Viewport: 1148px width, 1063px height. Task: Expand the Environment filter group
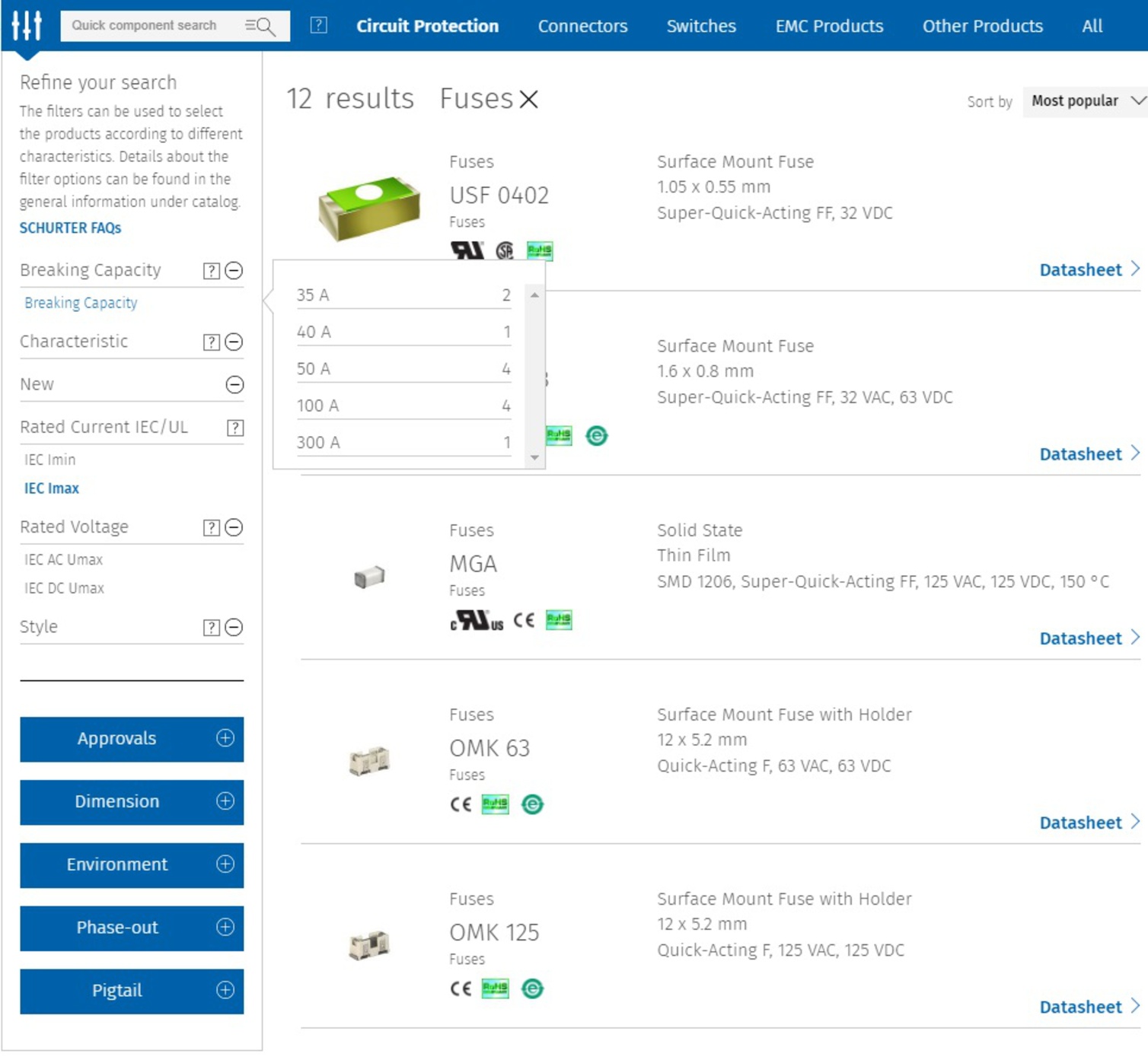coord(132,865)
